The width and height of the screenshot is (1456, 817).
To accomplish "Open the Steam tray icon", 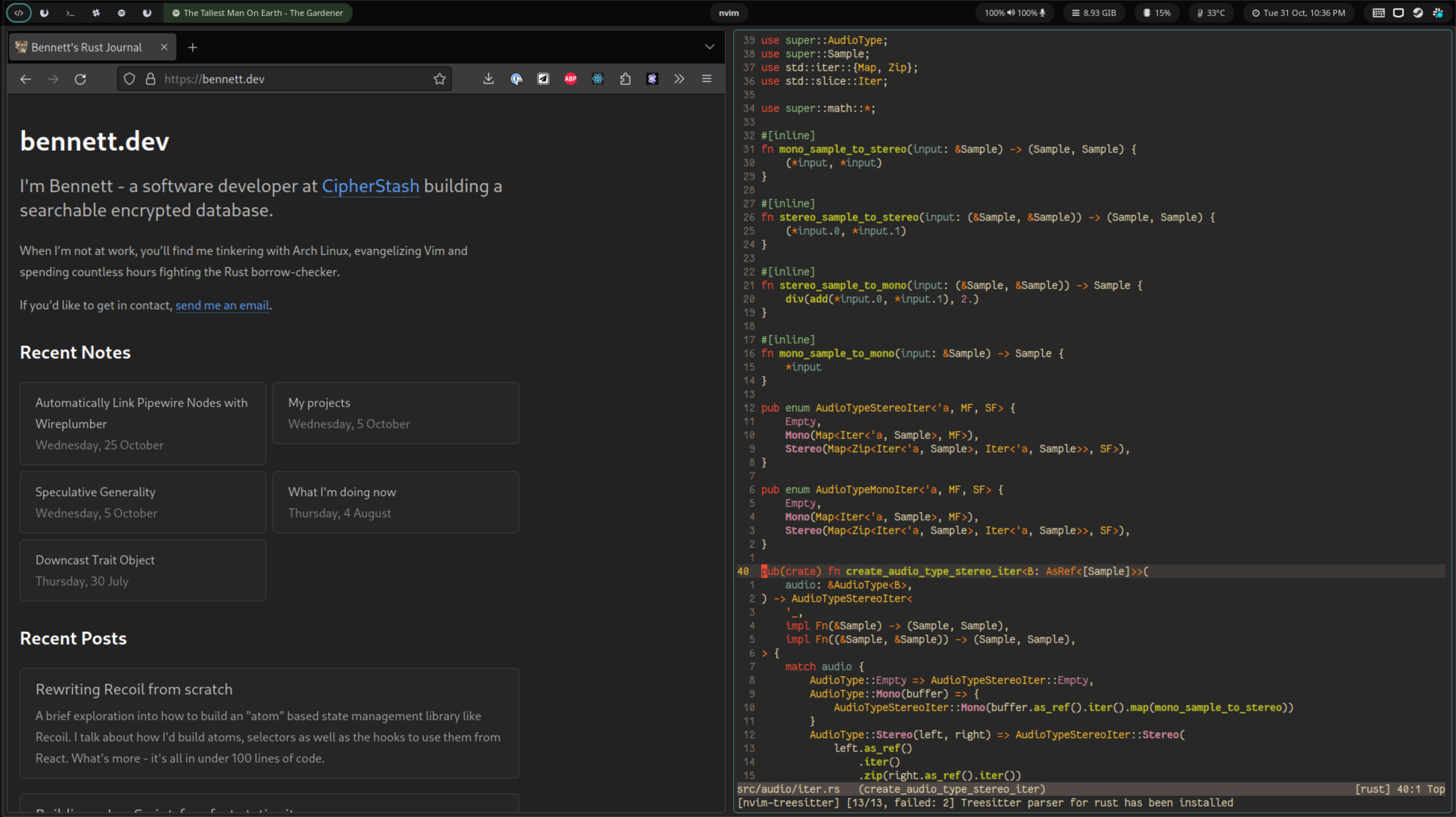I will tap(1418, 13).
